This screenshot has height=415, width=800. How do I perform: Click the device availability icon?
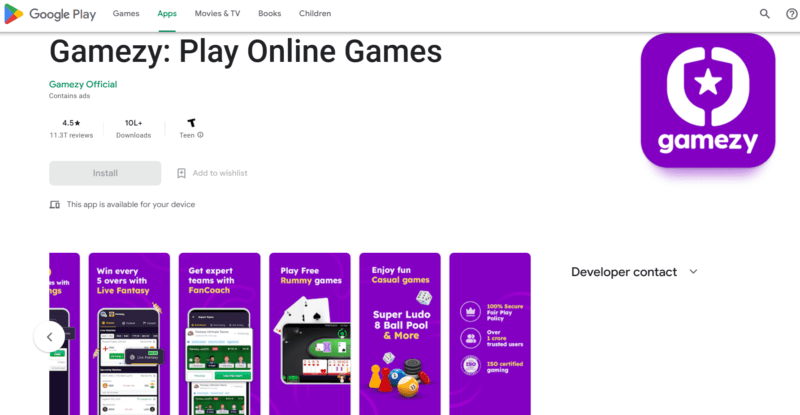(x=55, y=205)
